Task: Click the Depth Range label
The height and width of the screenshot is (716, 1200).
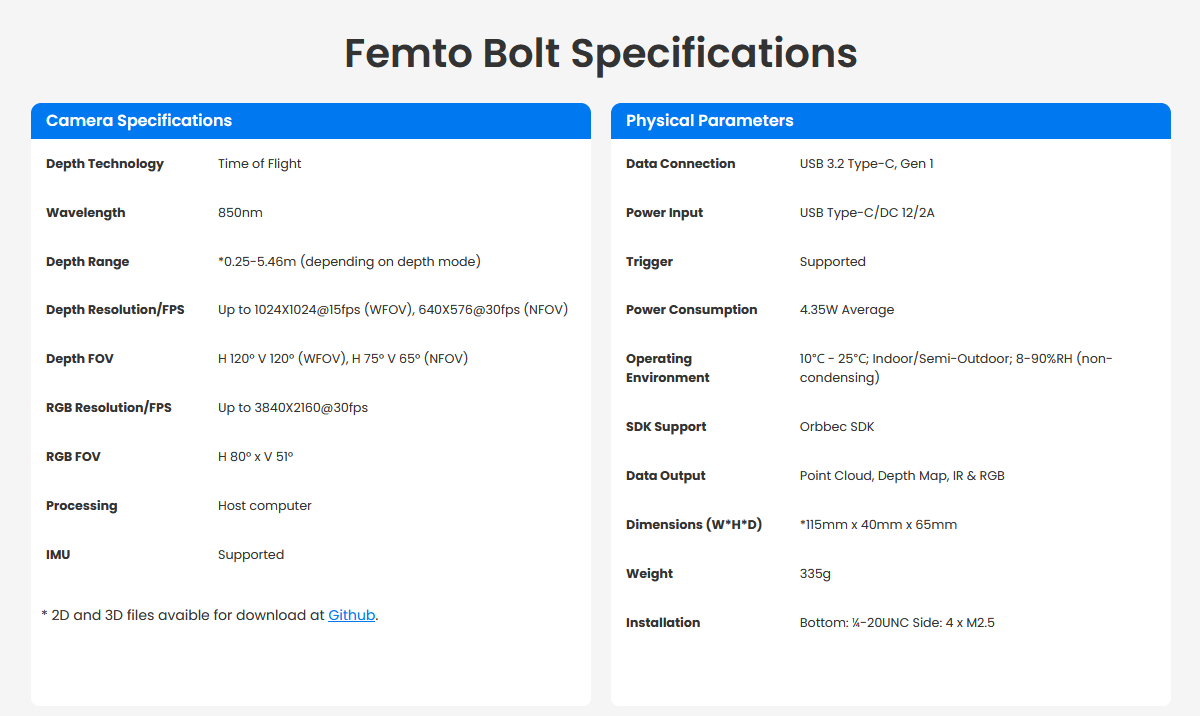Action: [x=88, y=262]
